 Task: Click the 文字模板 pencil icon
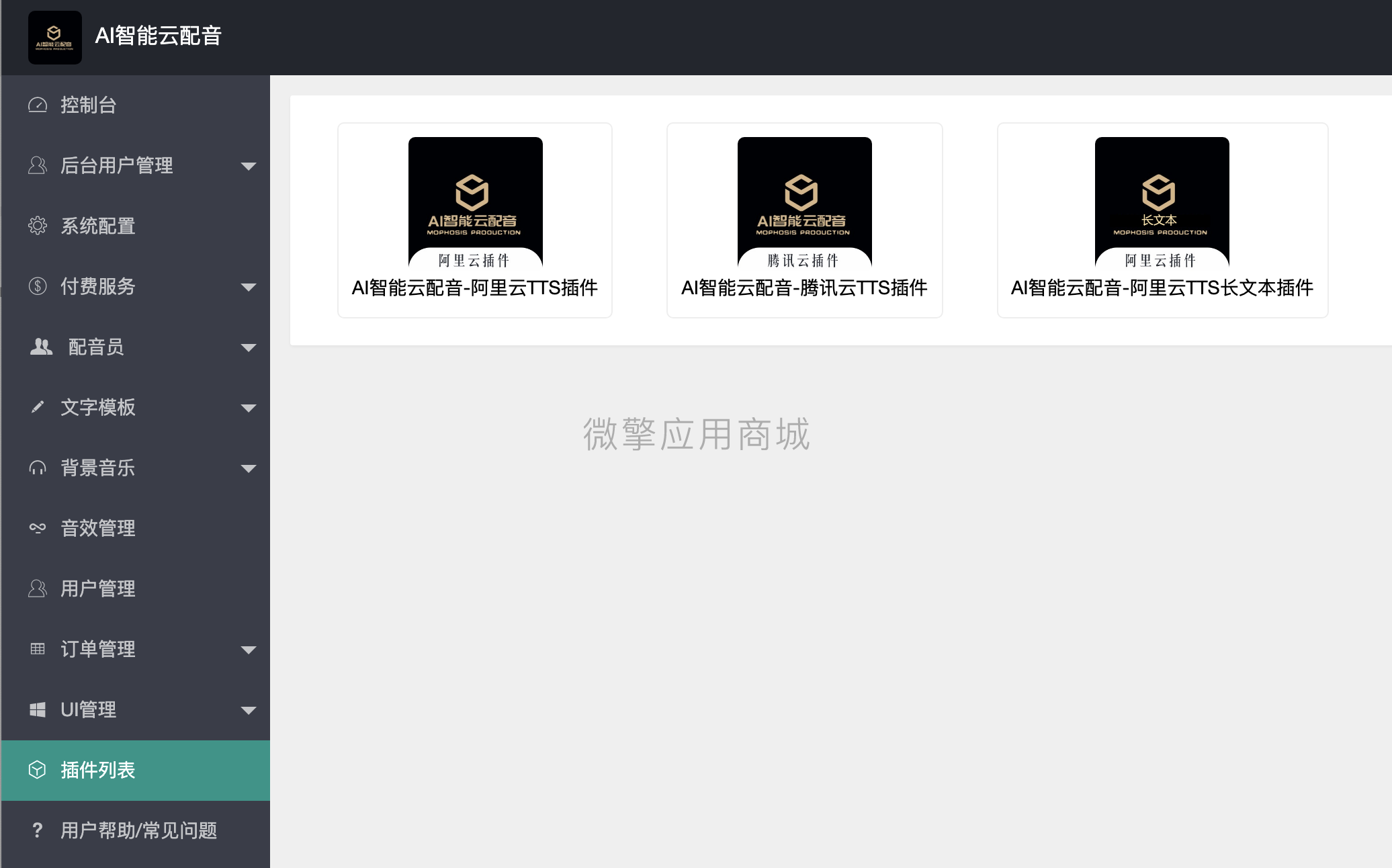click(x=38, y=407)
